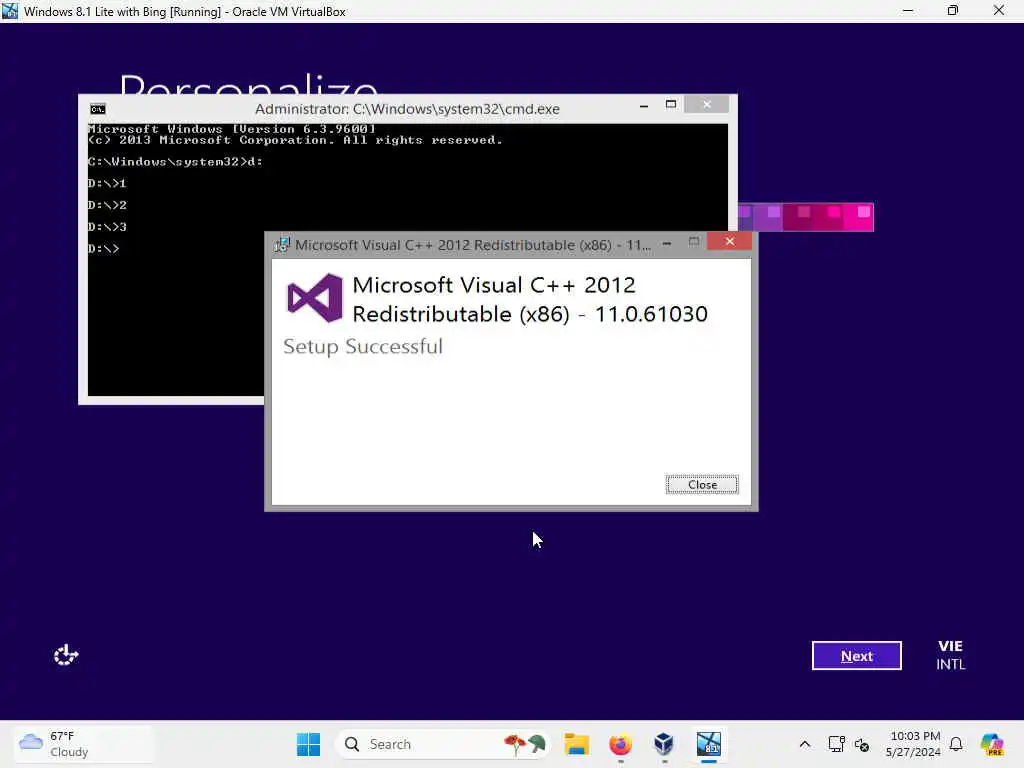
Task: Click the muted volume tray icon
Action: point(862,744)
